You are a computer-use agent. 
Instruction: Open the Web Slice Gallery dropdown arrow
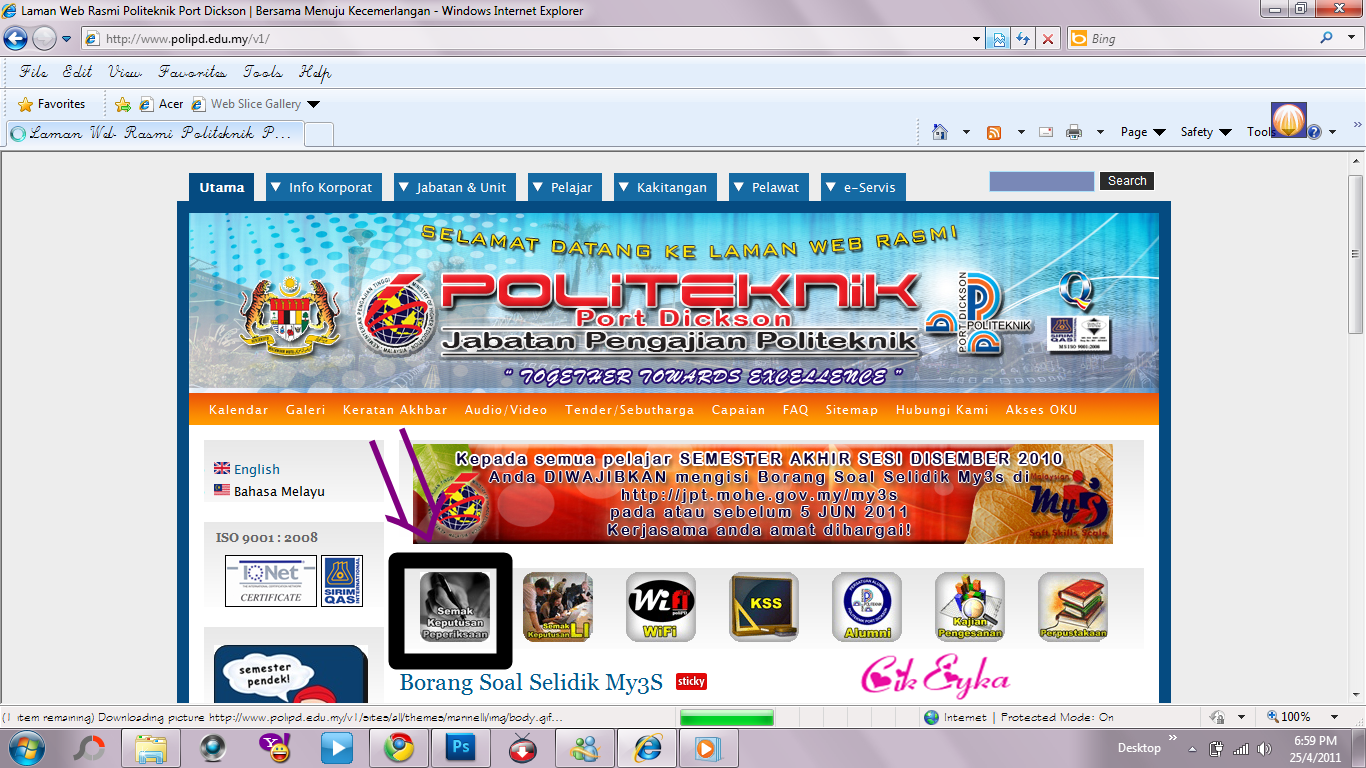click(313, 104)
